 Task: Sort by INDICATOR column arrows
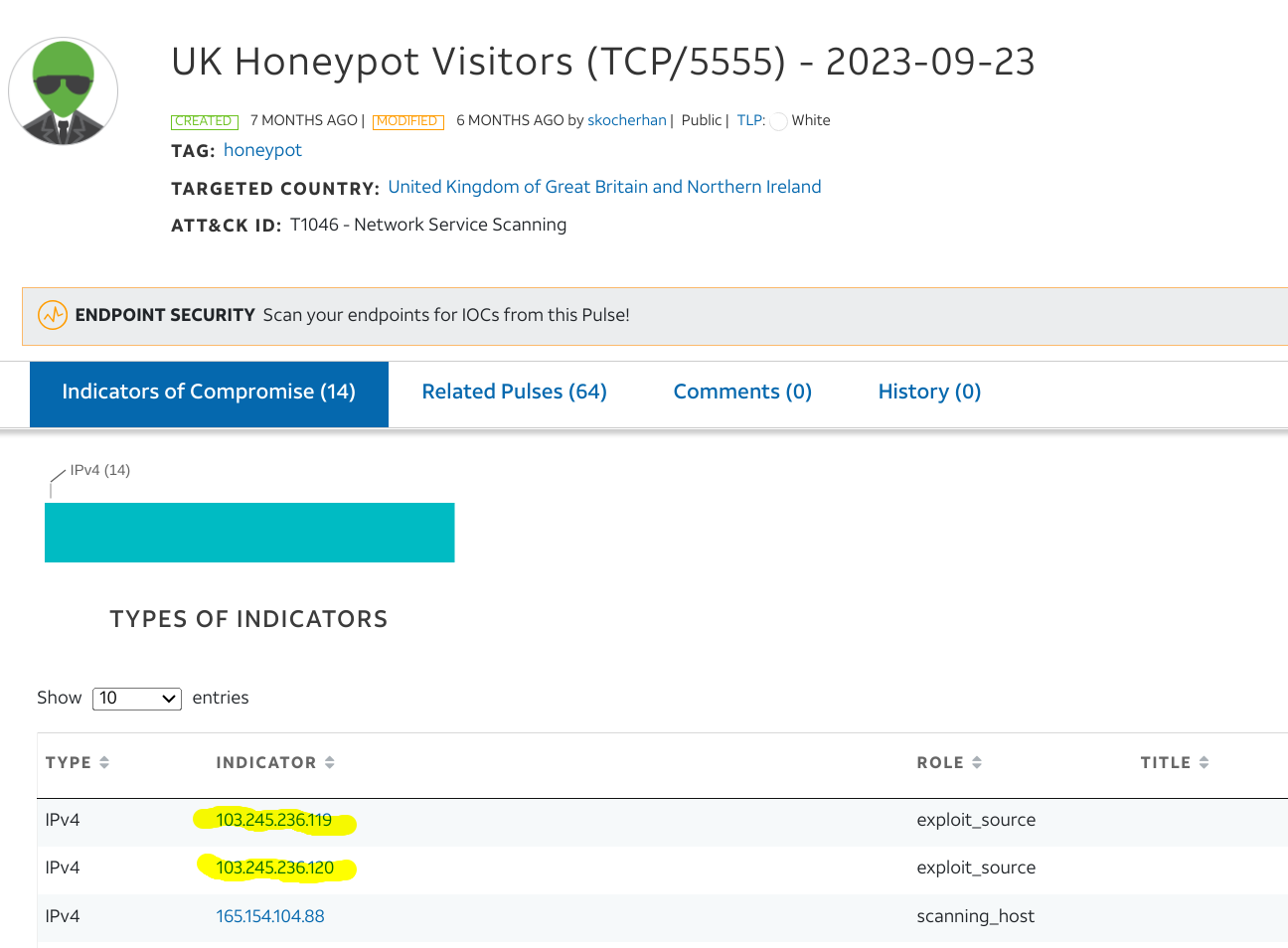coord(330,763)
